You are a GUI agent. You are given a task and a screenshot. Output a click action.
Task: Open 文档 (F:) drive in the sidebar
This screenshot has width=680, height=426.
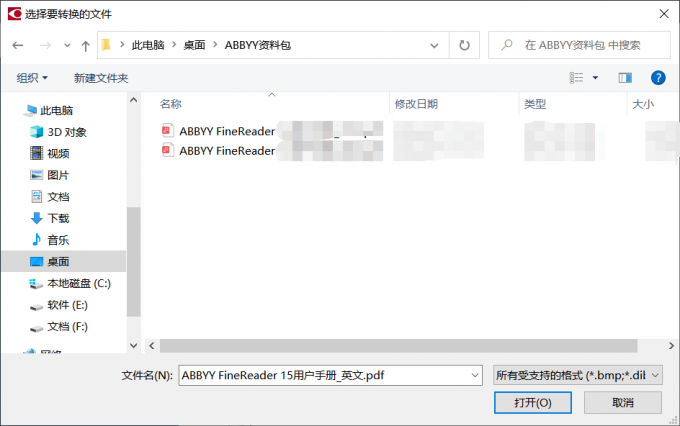(67, 327)
